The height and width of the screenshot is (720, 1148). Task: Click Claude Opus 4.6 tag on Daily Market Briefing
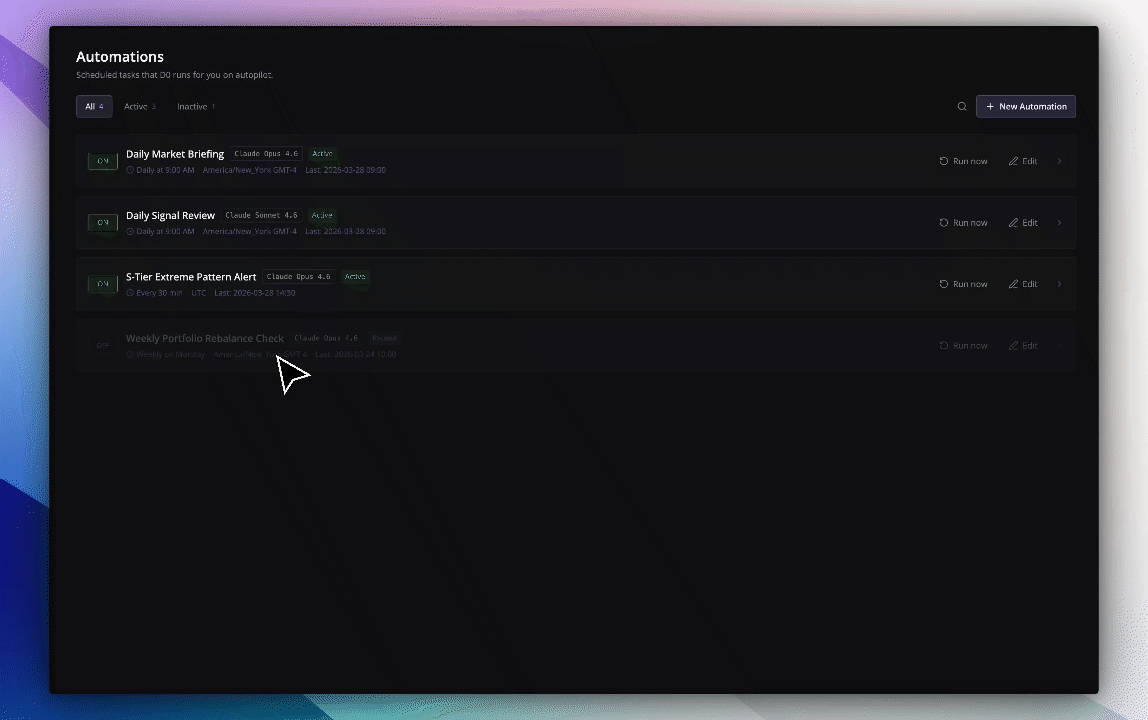click(x=266, y=154)
